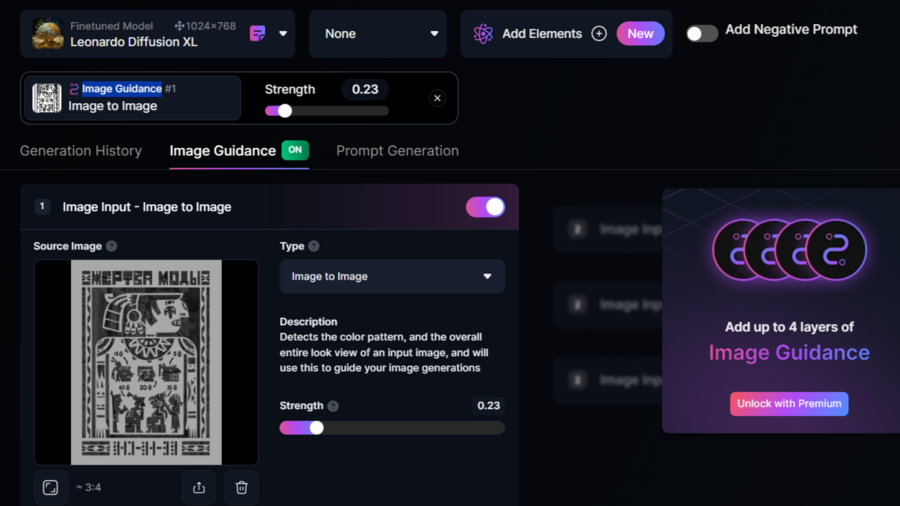
Task: Select the Image Guidance tab
Action: 223,151
